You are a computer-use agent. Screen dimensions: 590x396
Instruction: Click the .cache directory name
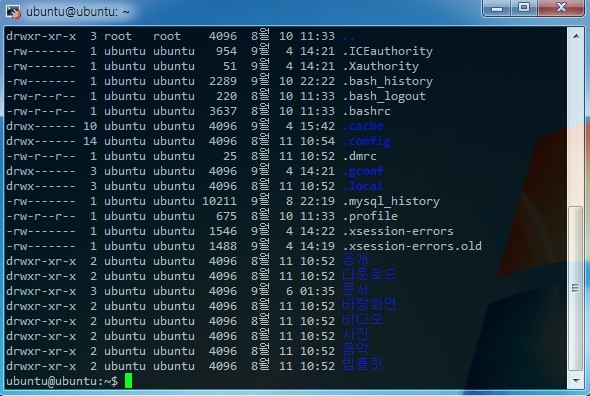(363, 126)
